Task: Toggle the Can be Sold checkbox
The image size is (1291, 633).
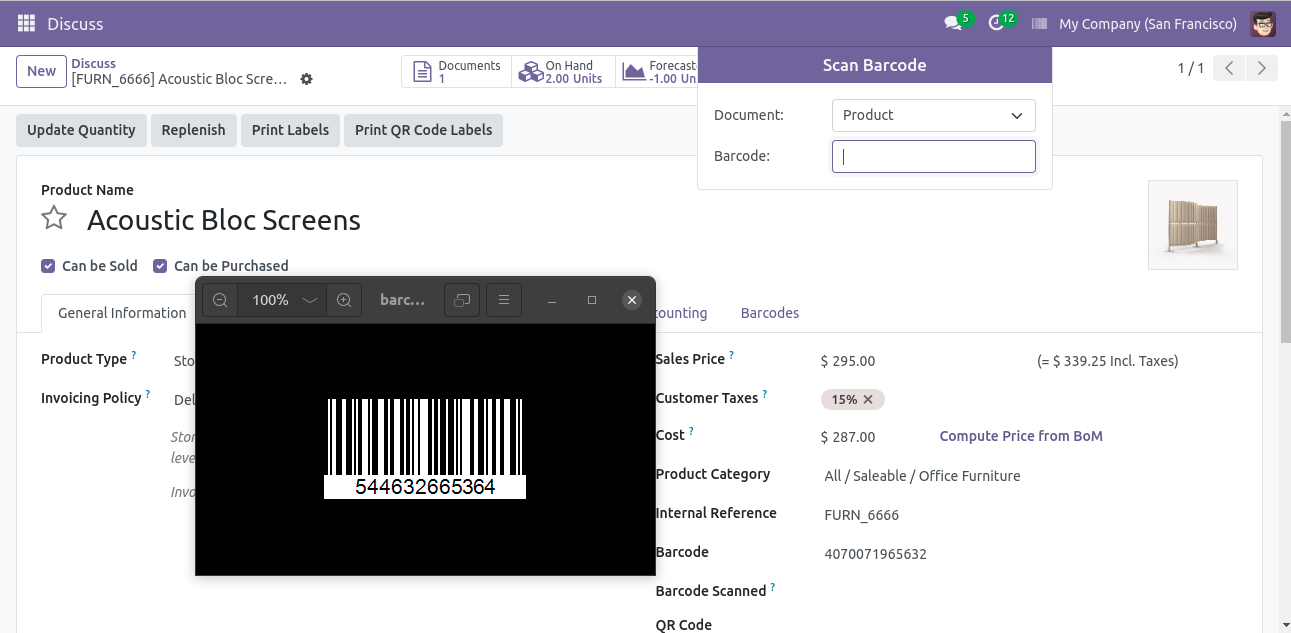Action: coord(48,266)
